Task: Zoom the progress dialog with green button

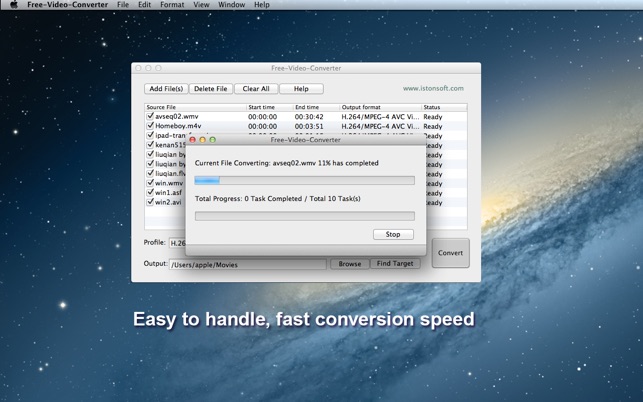Action: 212,140
